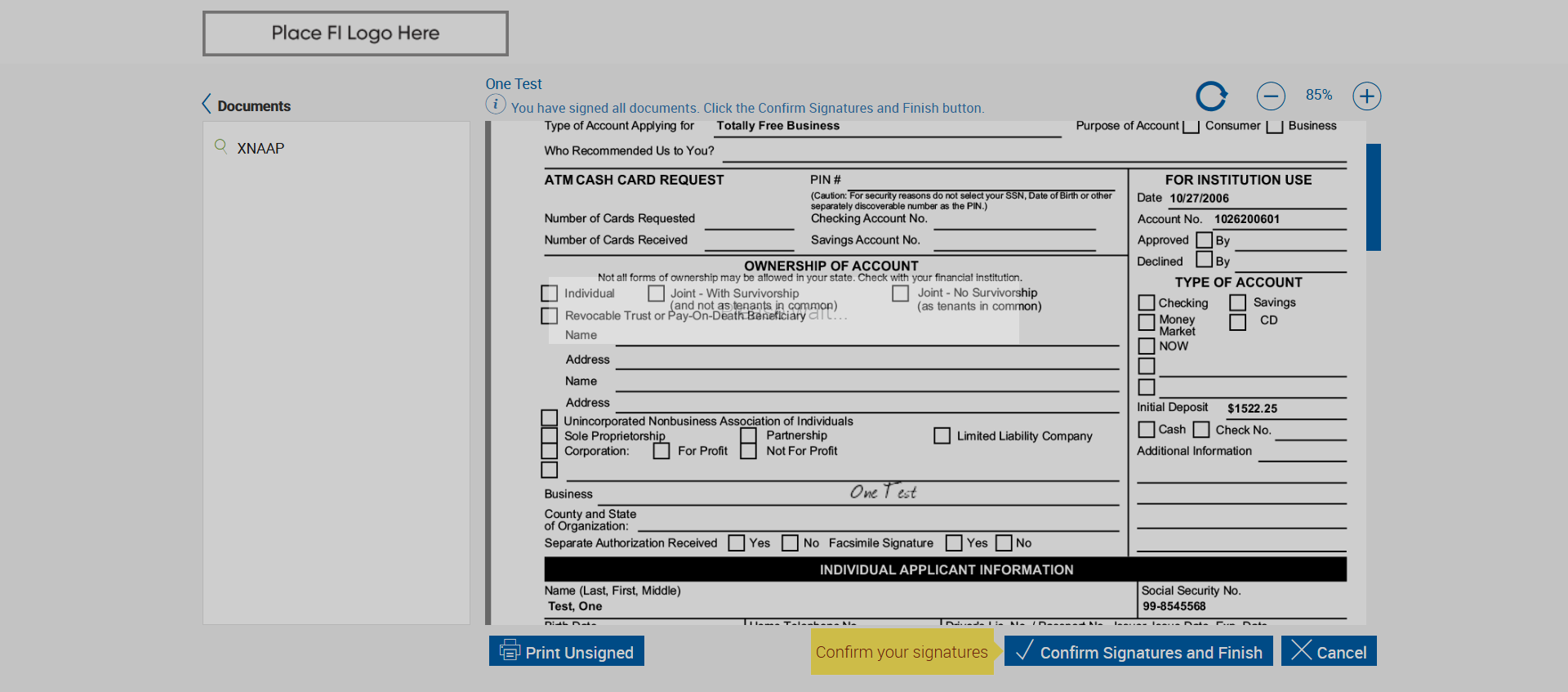Click the initial deposit amount $1522.25
This screenshot has width=1568, height=692.
[1252, 409]
